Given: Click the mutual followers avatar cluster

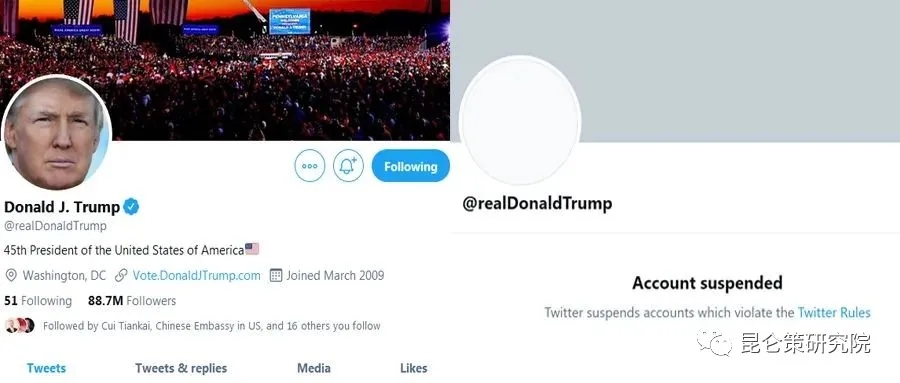Looking at the screenshot, I should tap(20, 326).
